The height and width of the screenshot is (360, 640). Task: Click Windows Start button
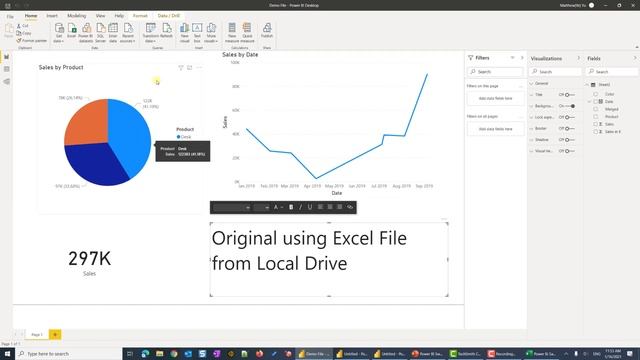pos(7,353)
